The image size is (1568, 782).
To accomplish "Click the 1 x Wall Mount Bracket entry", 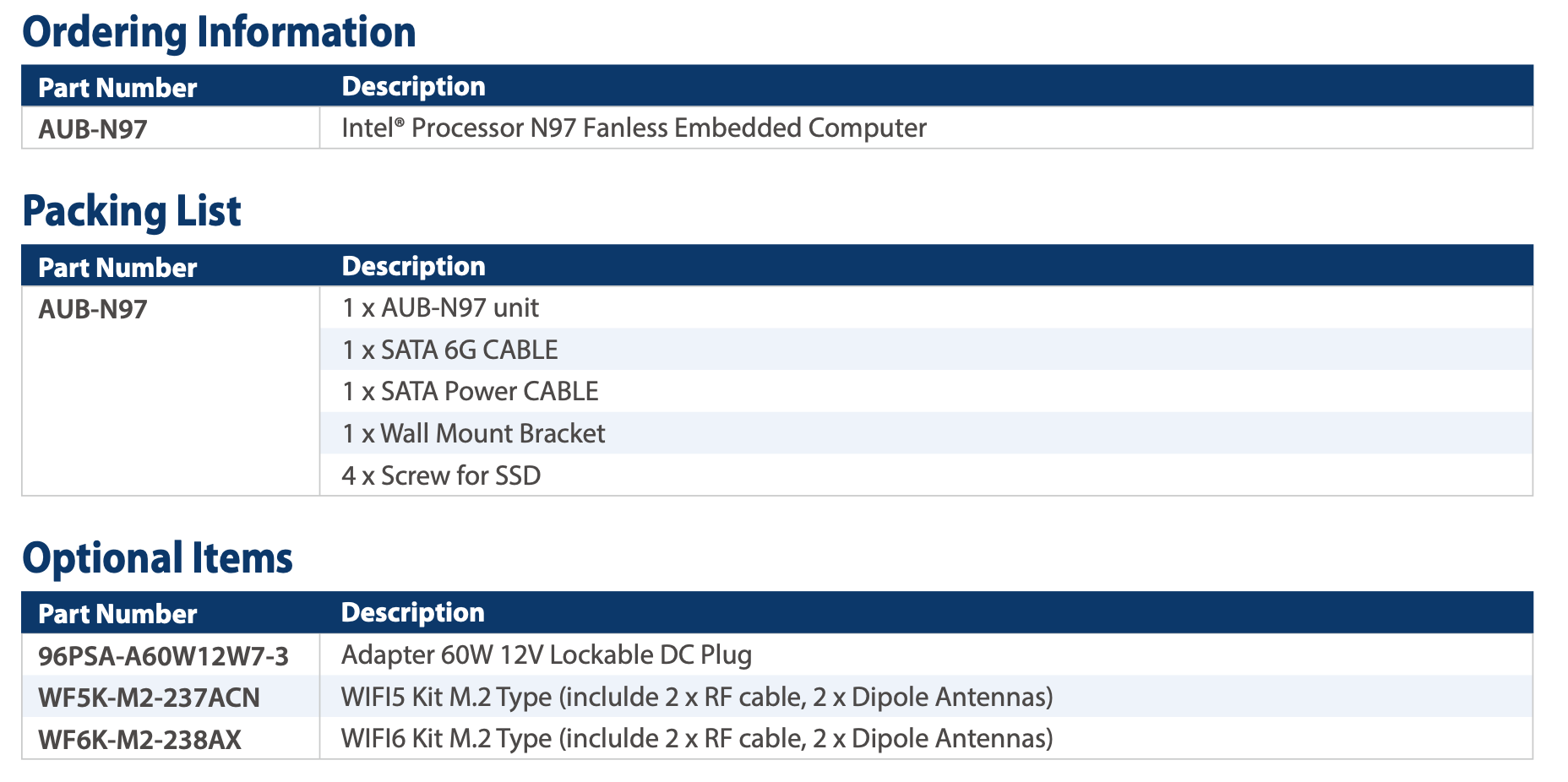I will [x=473, y=433].
